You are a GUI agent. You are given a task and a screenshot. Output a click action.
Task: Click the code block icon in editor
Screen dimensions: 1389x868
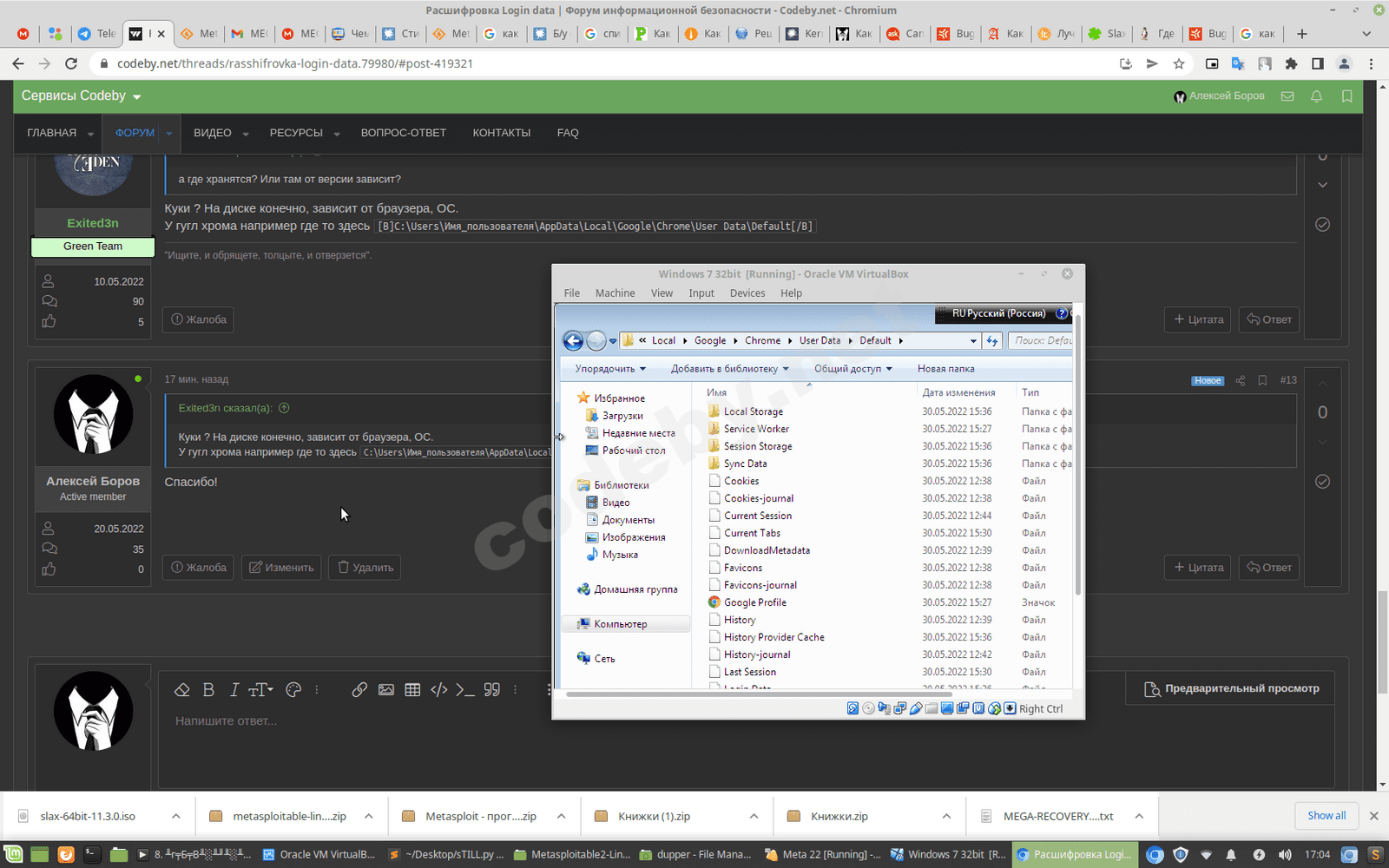[439, 689]
